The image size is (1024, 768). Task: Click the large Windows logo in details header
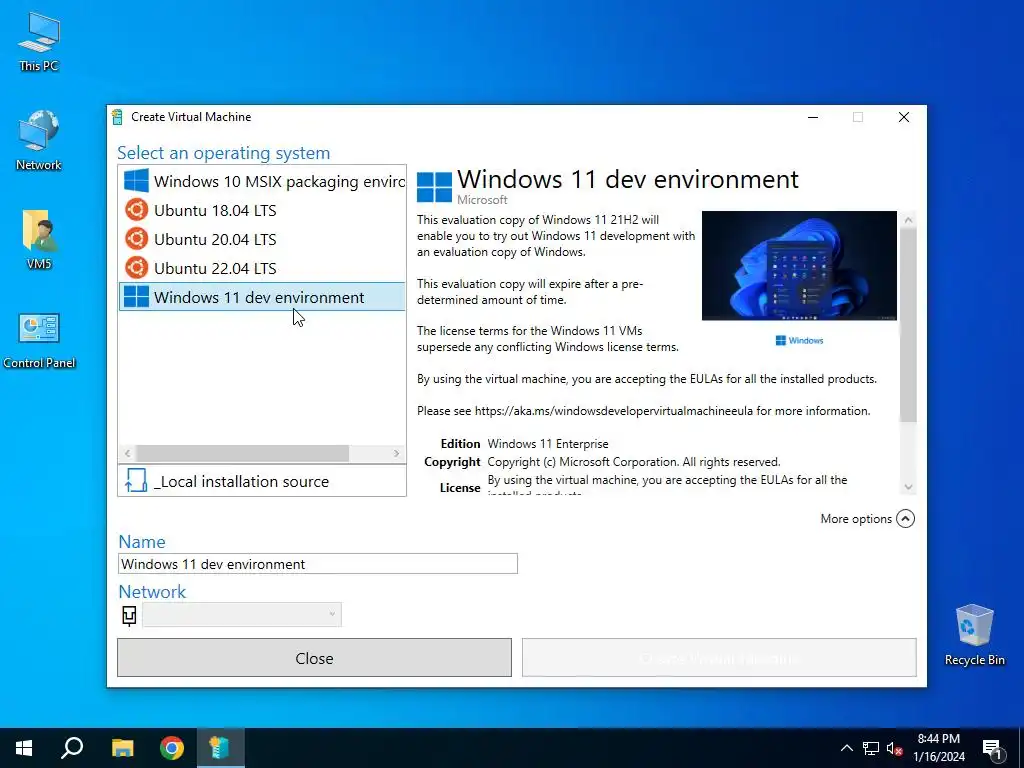click(x=434, y=187)
